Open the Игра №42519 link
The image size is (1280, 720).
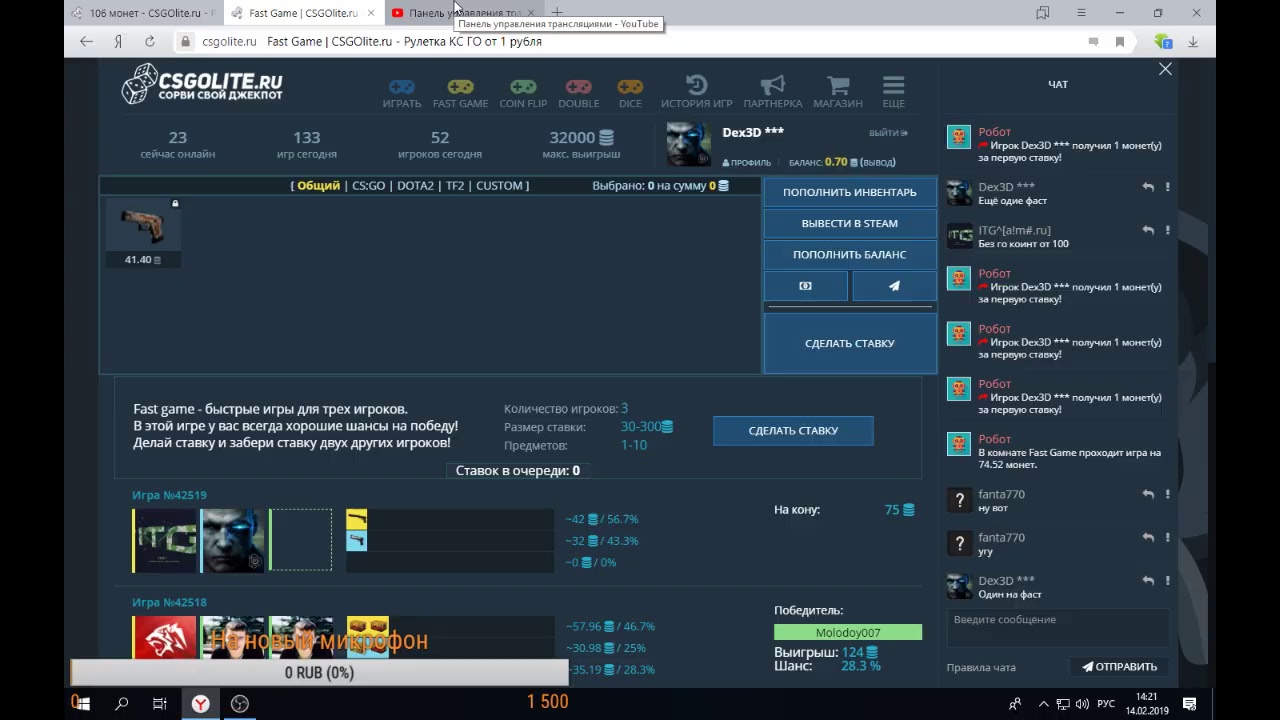coord(169,495)
